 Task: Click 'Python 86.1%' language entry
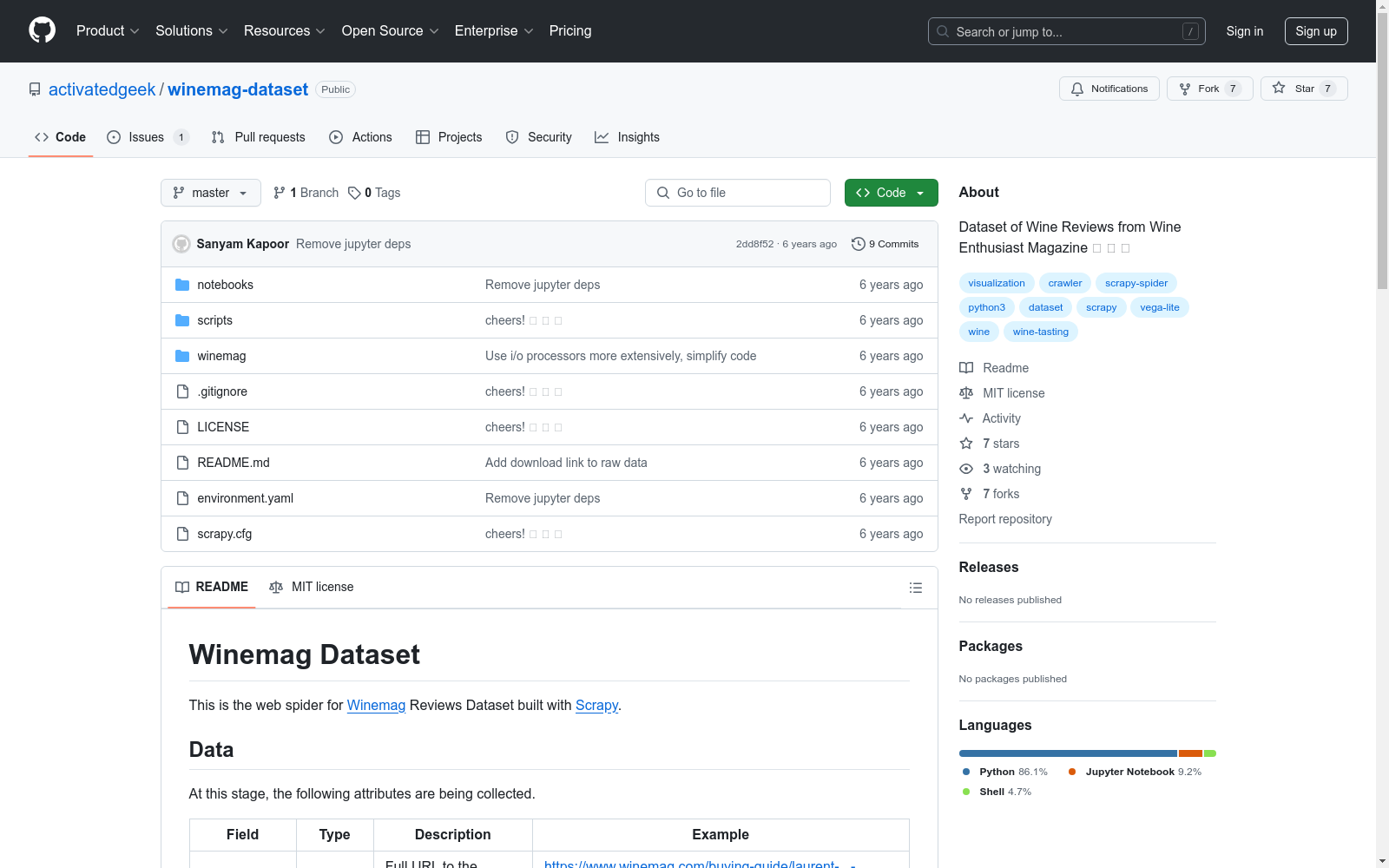tap(1004, 772)
